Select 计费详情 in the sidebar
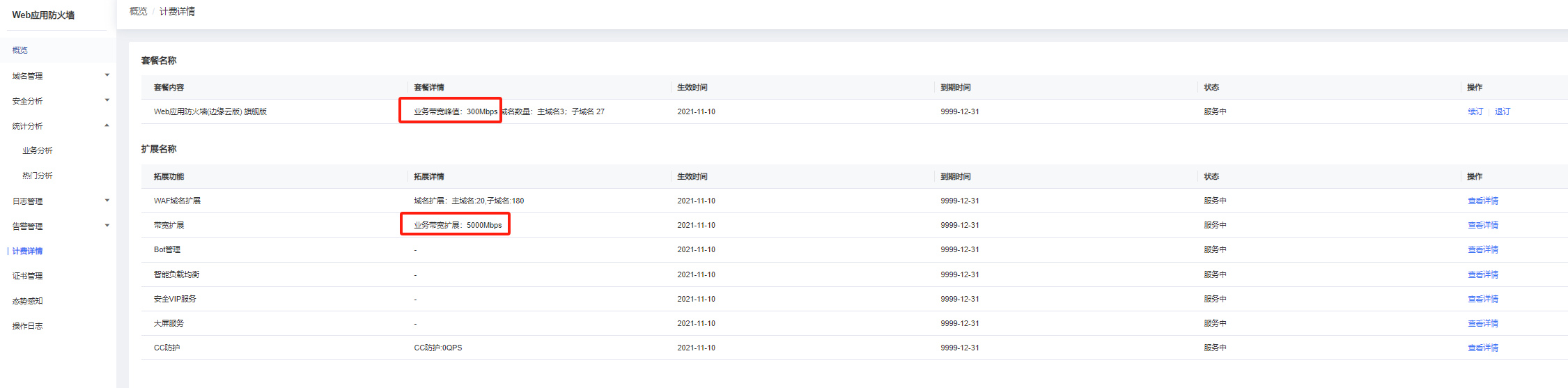1568x388 pixels. click(x=28, y=251)
